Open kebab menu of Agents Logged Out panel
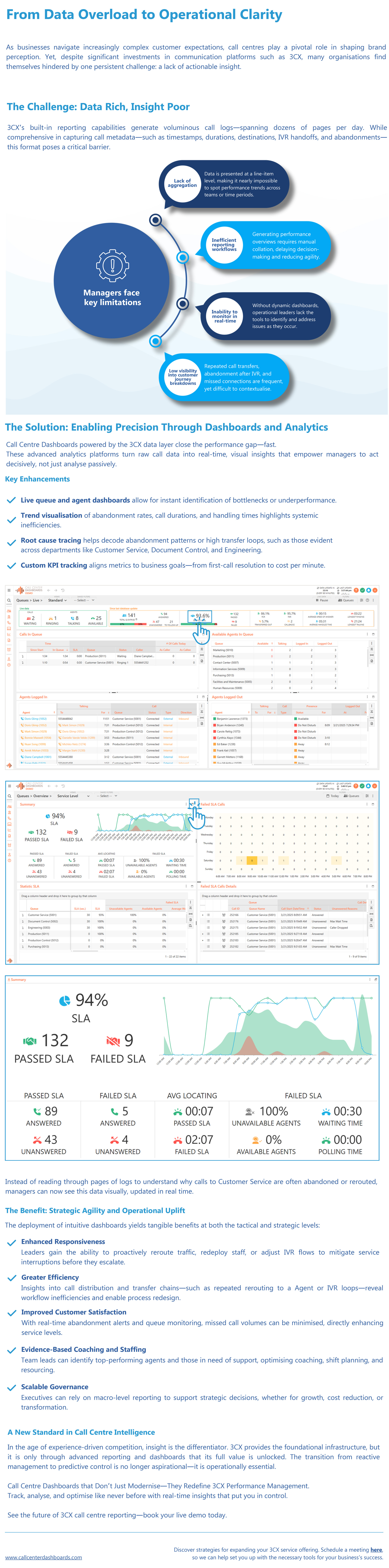389x1568 pixels. click(x=367, y=697)
